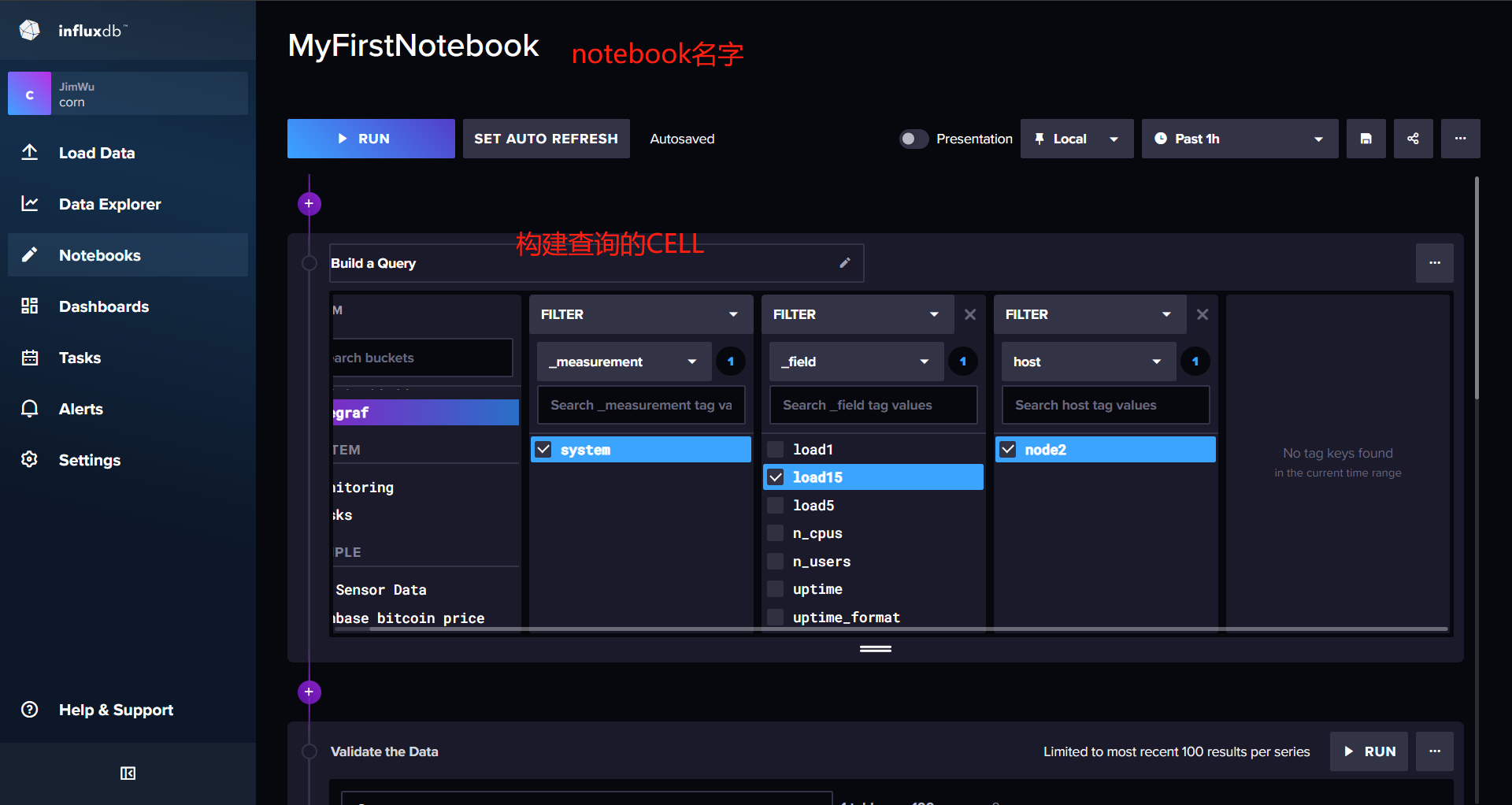Uncheck the system measurement checkbox
The image size is (1512, 805).
pos(543,450)
